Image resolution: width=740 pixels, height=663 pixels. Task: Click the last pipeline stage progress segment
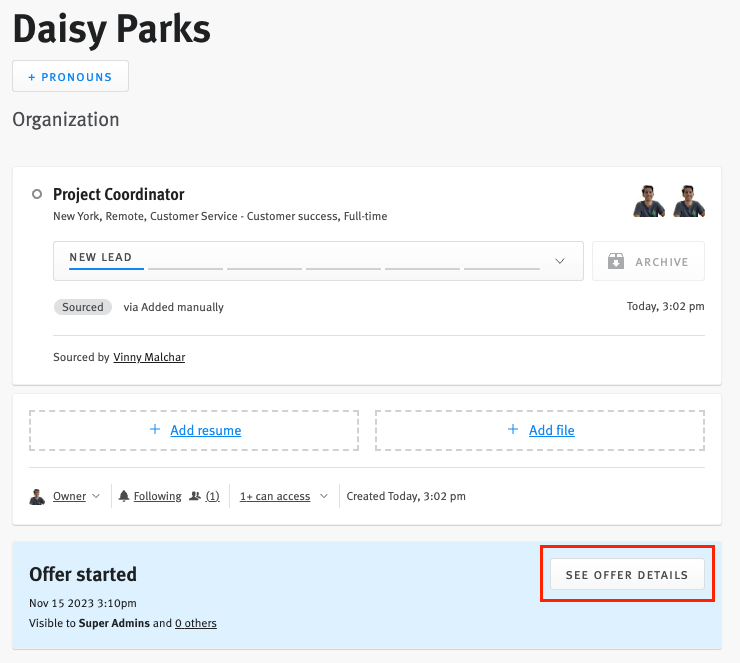(x=501, y=267)
